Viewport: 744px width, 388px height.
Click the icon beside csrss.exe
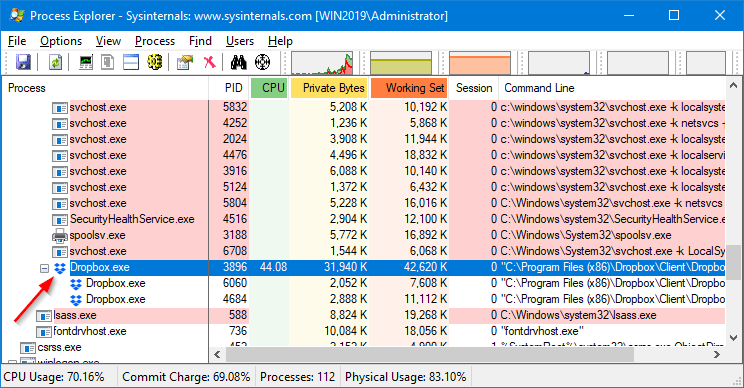click(x=28, y=348)
